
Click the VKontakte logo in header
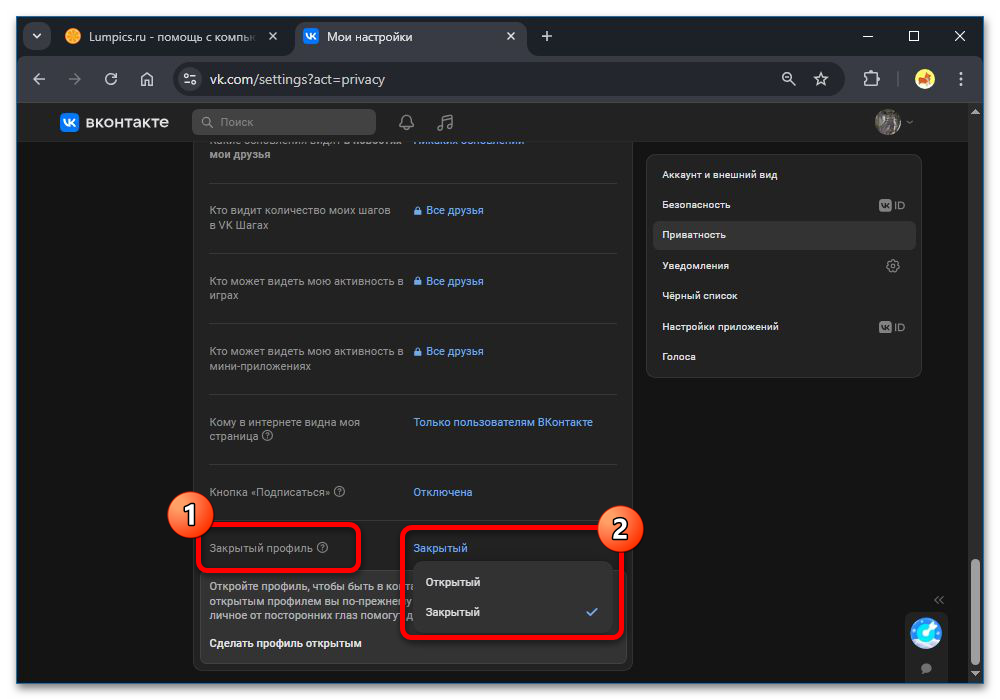click(114, 122)
